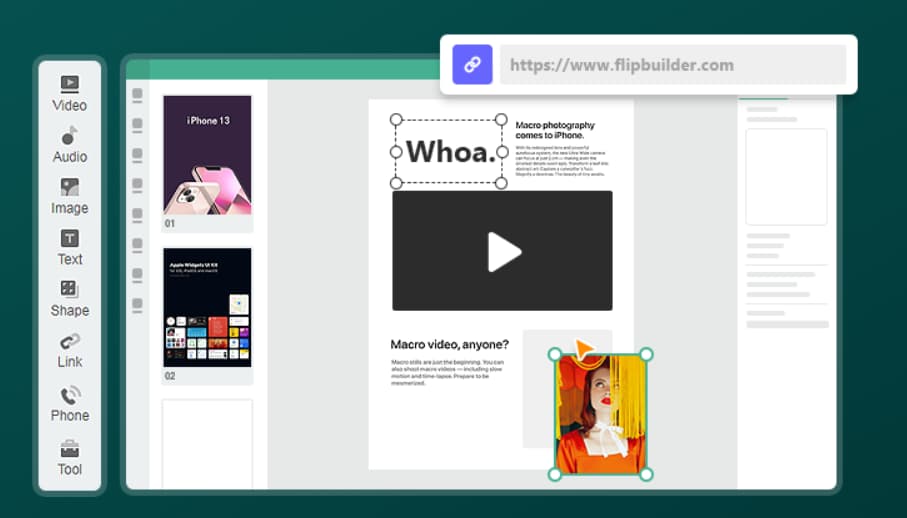Choose the Image tool
Viewport: 907px width, 518px height.
pyautogui.click(x=69, y=196)
